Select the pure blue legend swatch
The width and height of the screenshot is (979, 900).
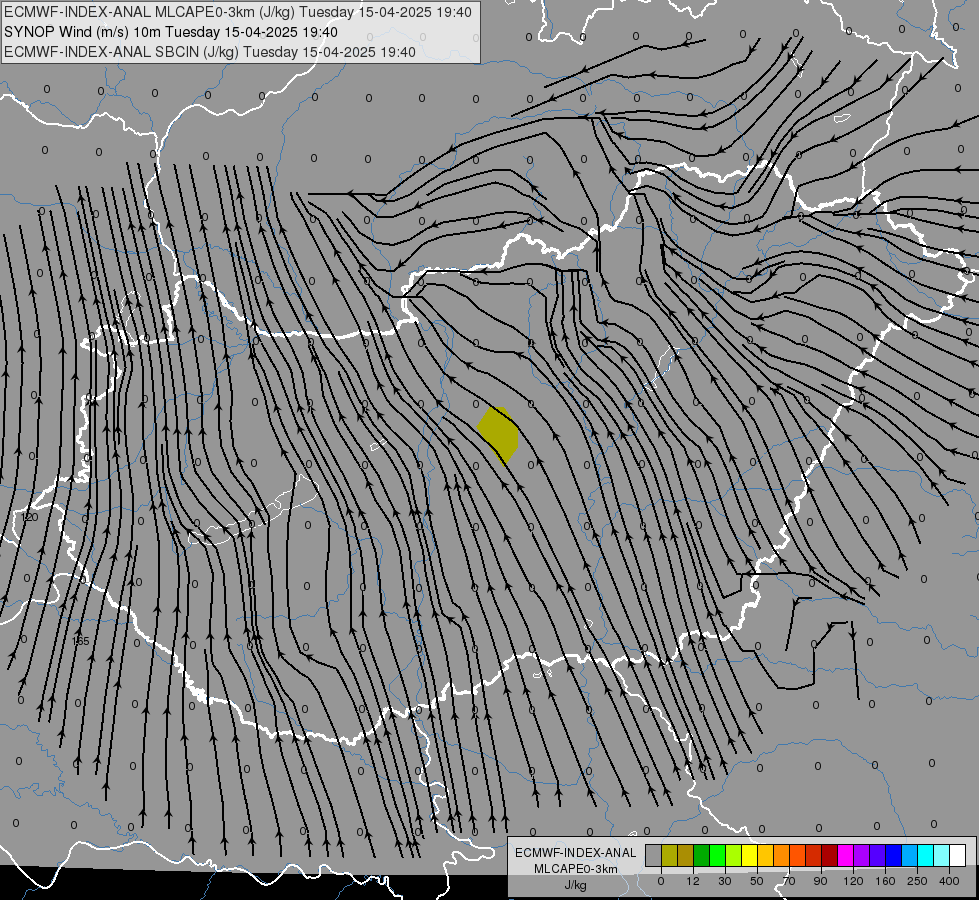click(x=894, y=855)
